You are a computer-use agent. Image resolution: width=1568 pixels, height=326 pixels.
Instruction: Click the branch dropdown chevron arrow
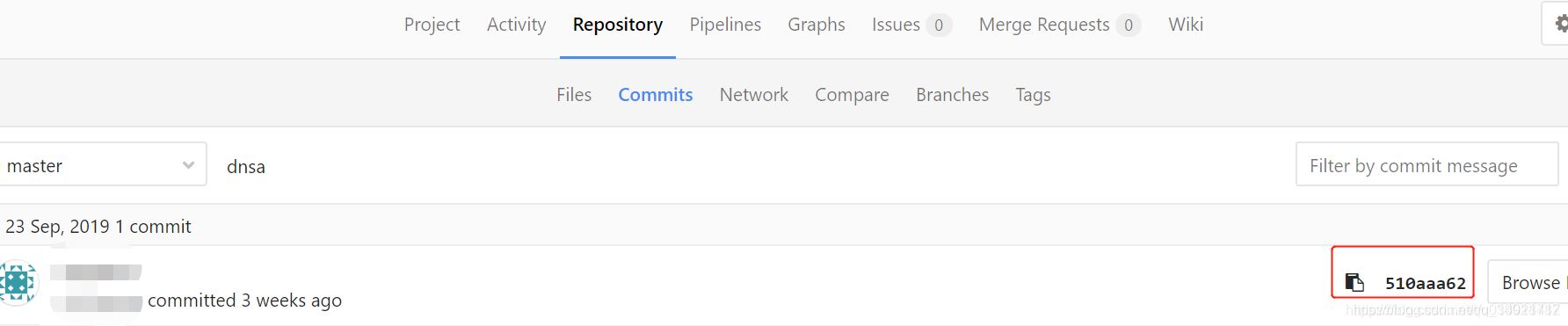click(188, 165)
